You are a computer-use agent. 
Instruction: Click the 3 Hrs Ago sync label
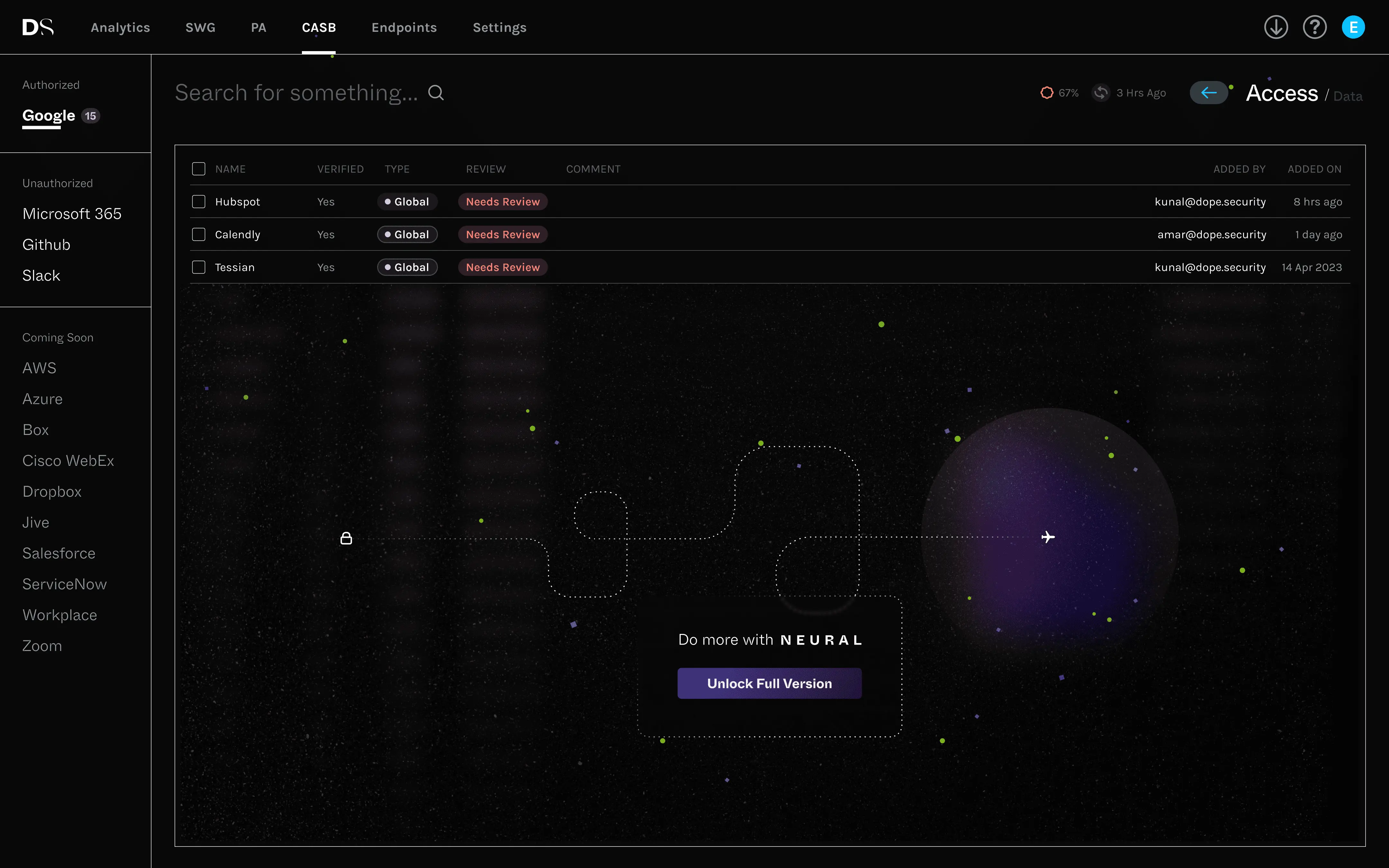[1141, 93]
